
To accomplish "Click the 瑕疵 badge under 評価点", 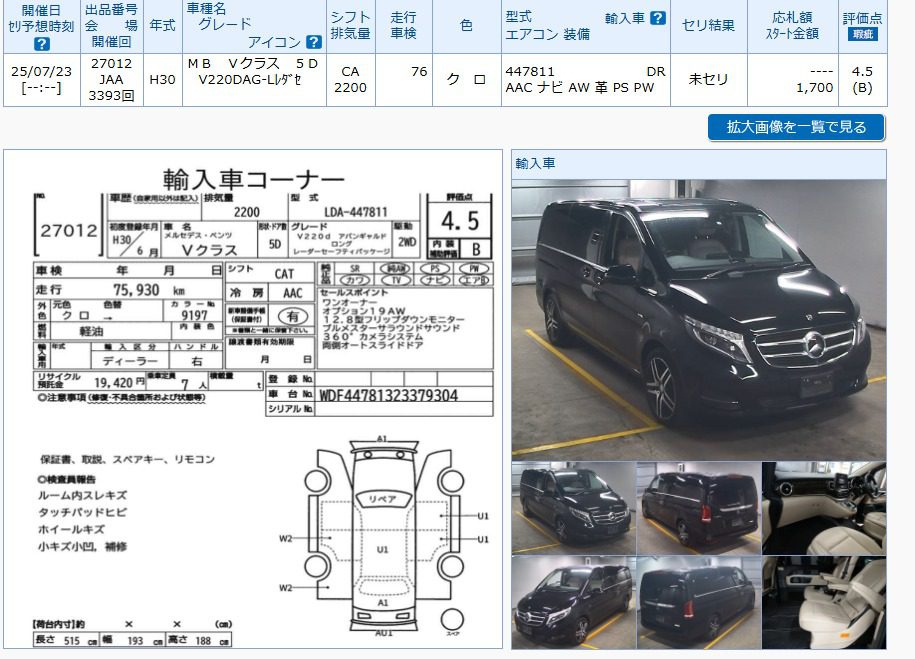I will pyautogui.click(x=862, y=34).
